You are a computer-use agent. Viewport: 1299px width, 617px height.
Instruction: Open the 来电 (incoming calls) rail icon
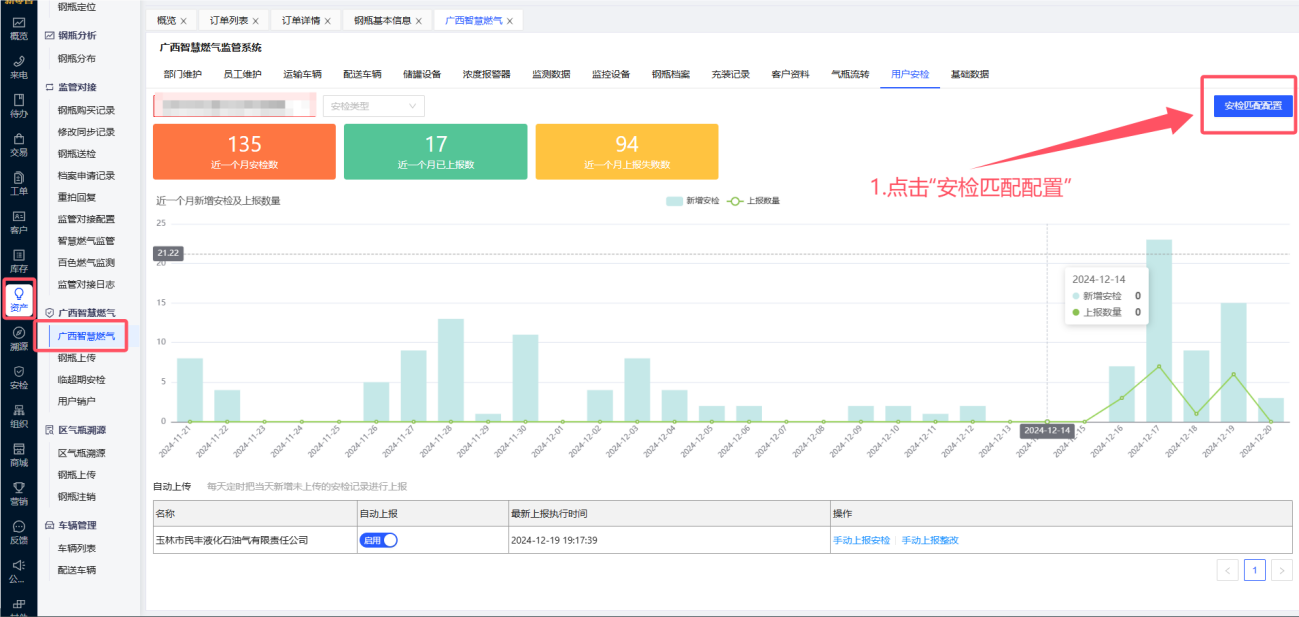tap(18, 66)
